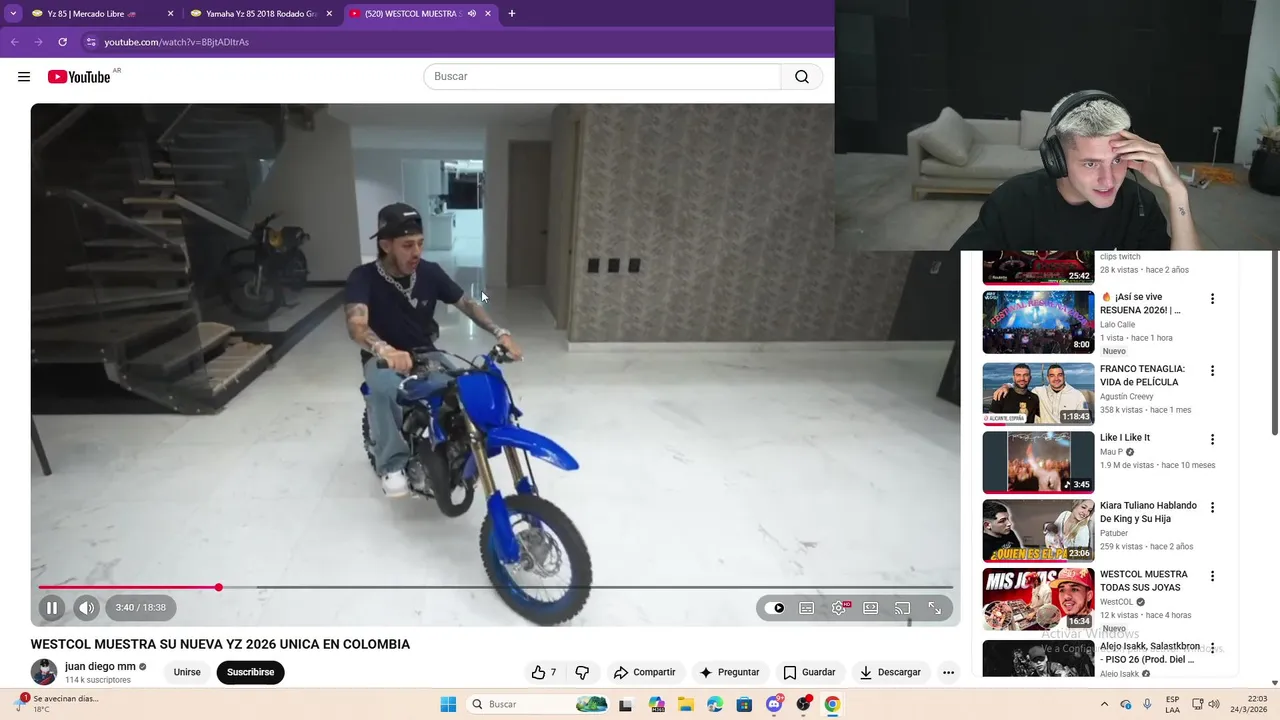This screenshot has height=720, width=1280.
Task: Pause the playing video
Action: [x=52, y=607]
